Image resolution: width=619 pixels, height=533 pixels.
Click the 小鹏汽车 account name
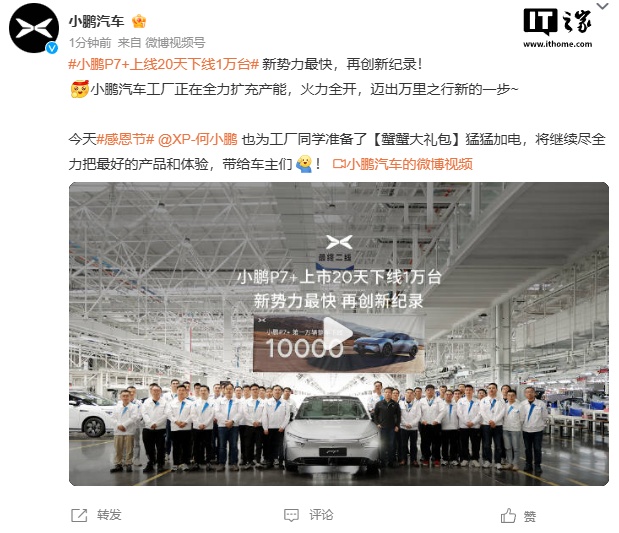97,21
